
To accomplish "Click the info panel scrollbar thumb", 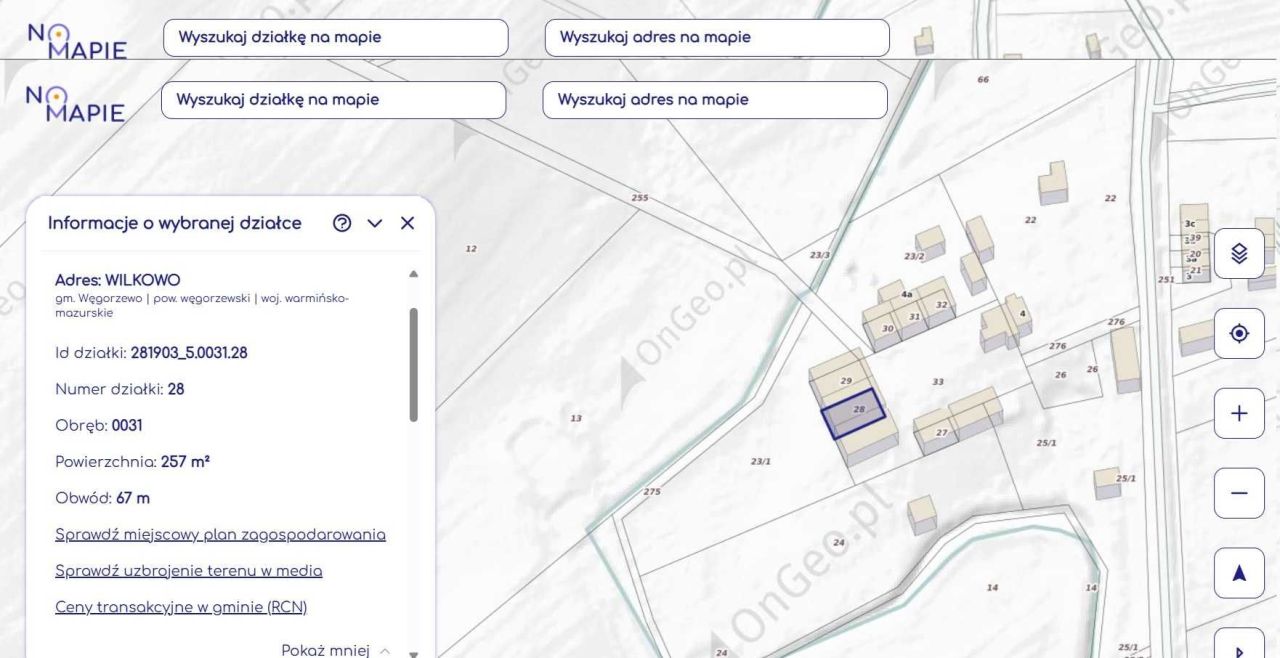I will click(414, 364).
